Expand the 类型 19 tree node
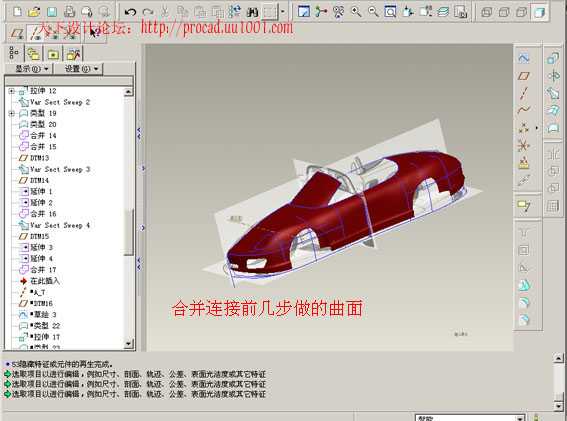Screen dimensions: 567x421 [x=11, y=113]
